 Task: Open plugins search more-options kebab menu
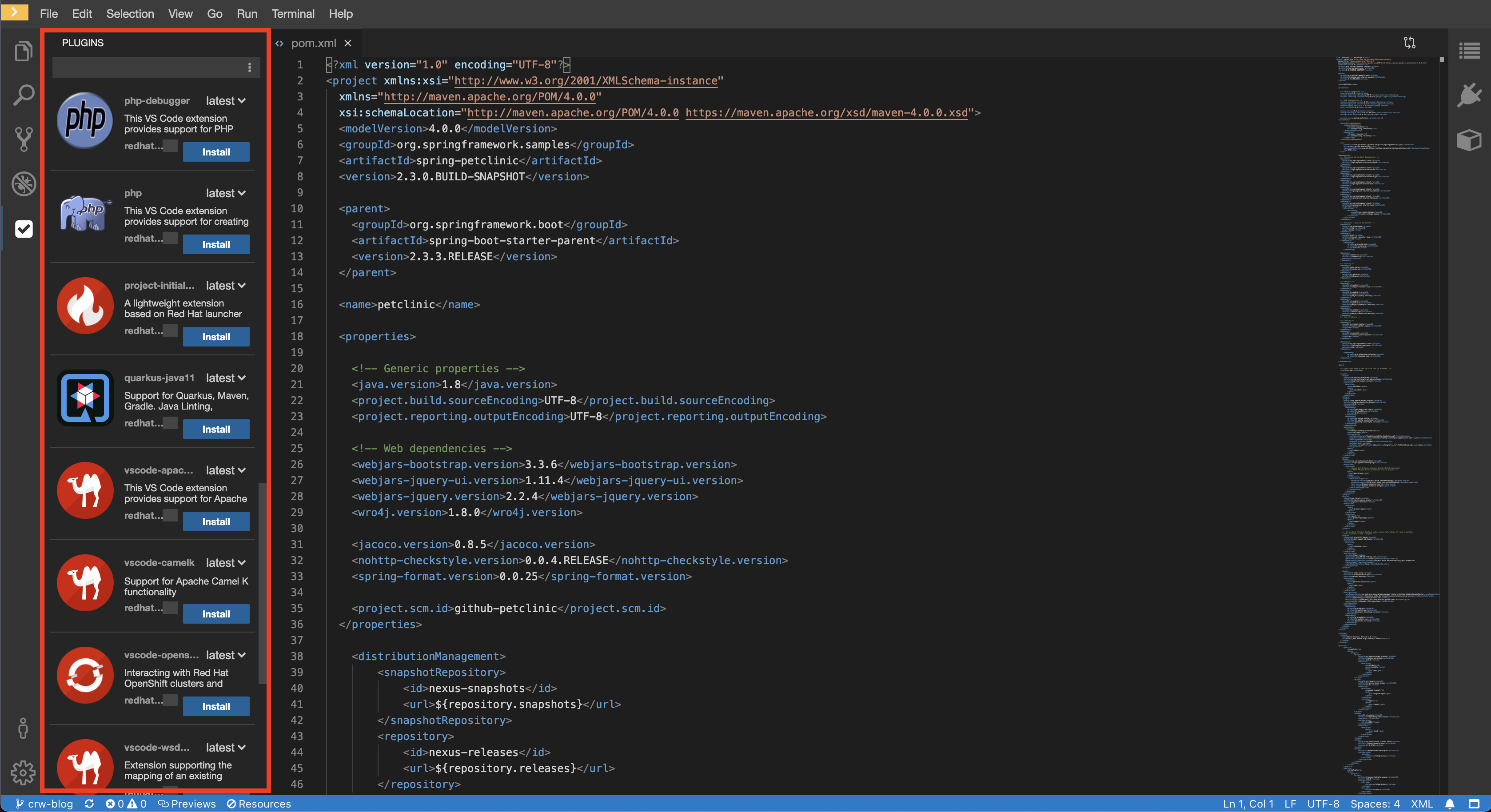tap(250, 68)
